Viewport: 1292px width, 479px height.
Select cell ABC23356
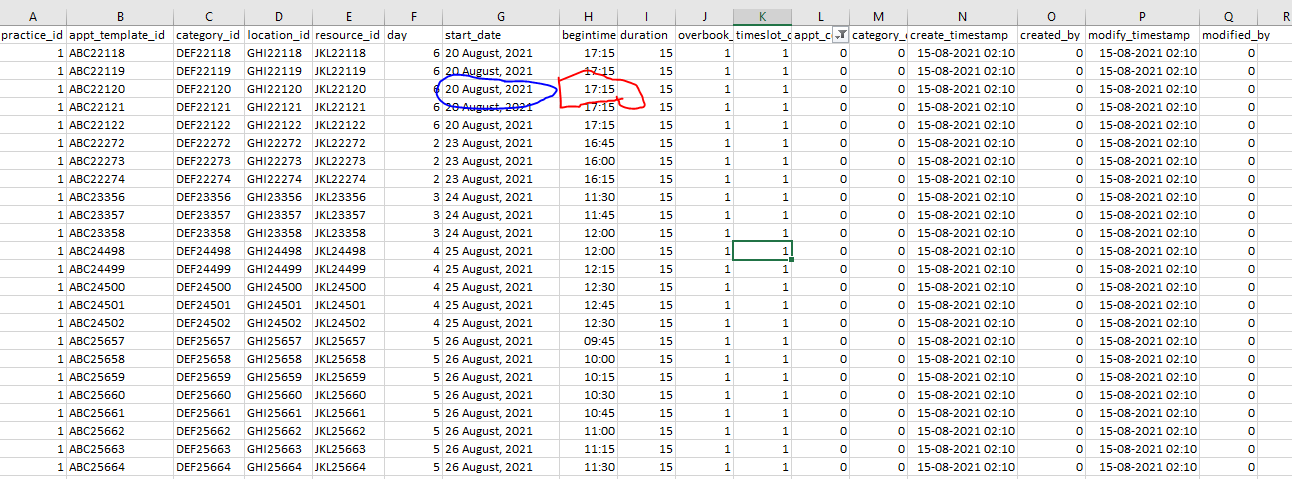pos(120,197)
